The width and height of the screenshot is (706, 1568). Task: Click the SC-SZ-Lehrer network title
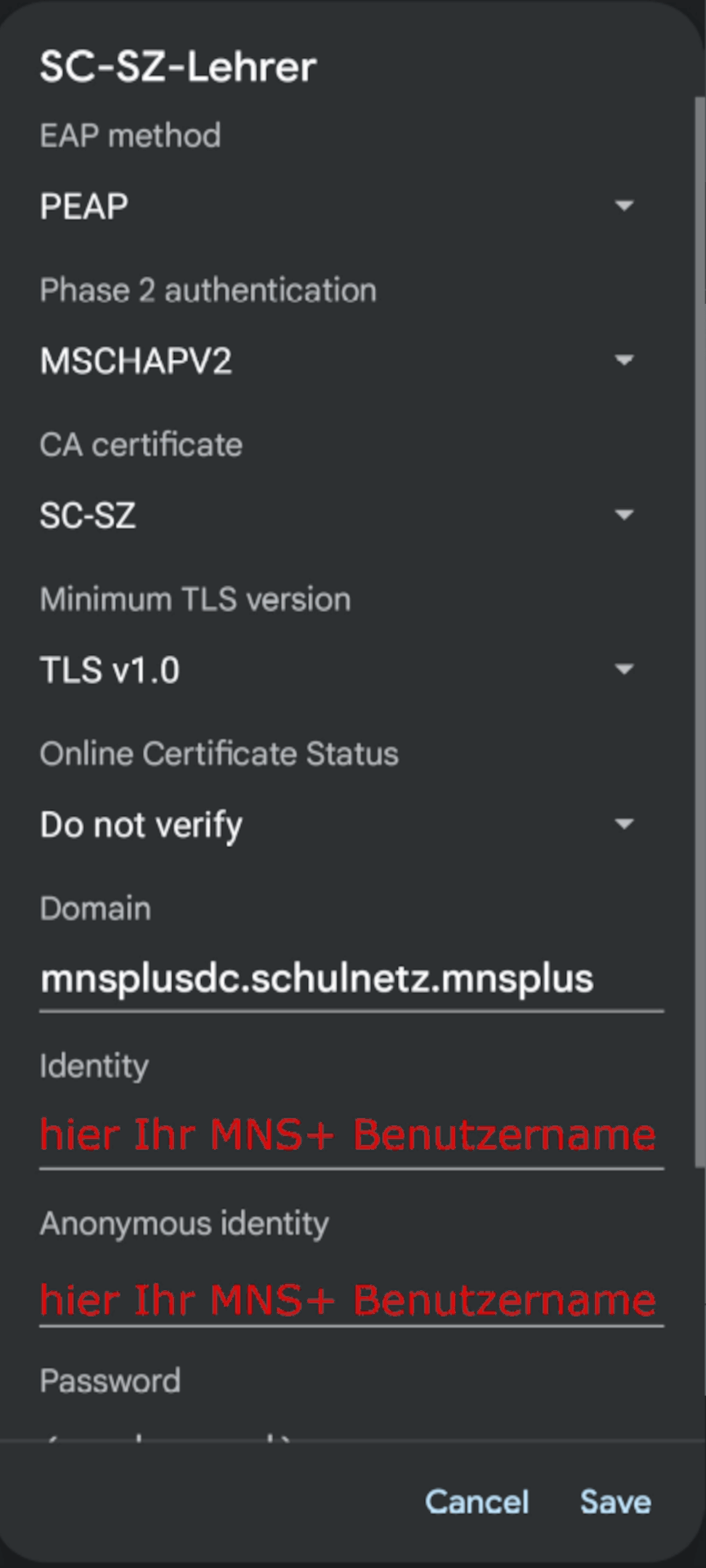click(178, 67)
